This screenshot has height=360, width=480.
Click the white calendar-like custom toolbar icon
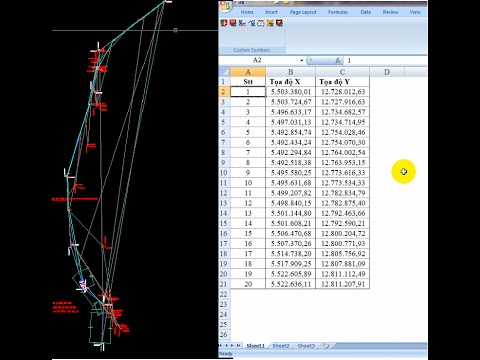261,23
